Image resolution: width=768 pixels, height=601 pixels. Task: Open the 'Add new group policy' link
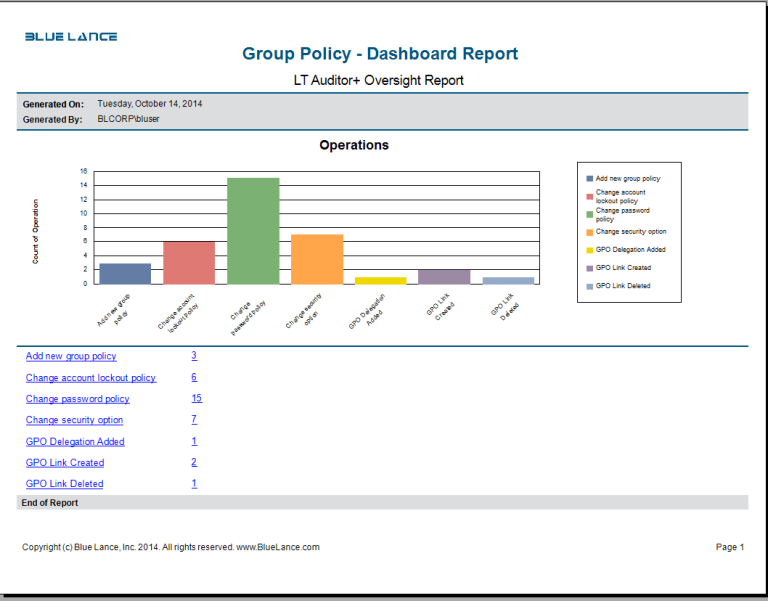click(x=71, y=356)
